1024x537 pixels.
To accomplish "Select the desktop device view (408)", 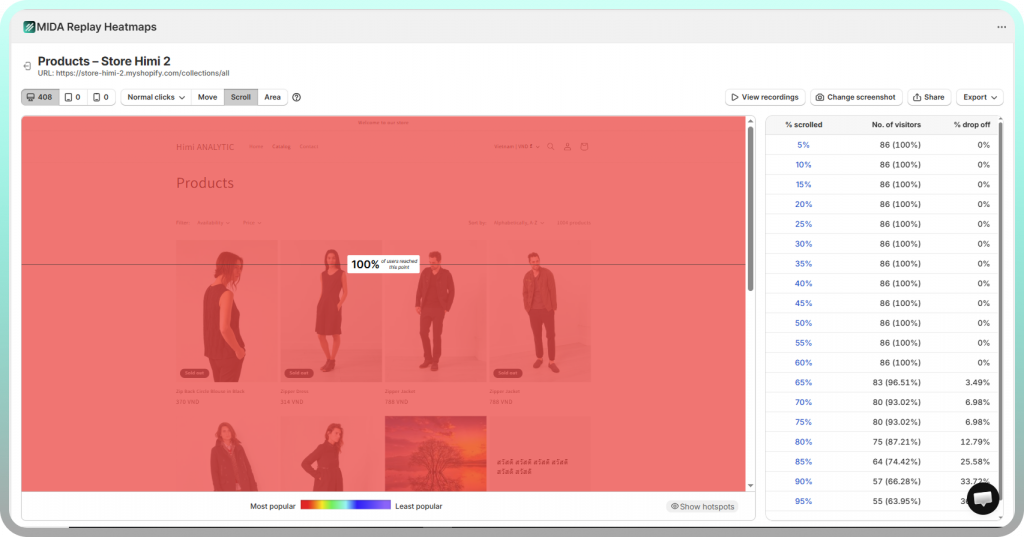I will (40, 97).
